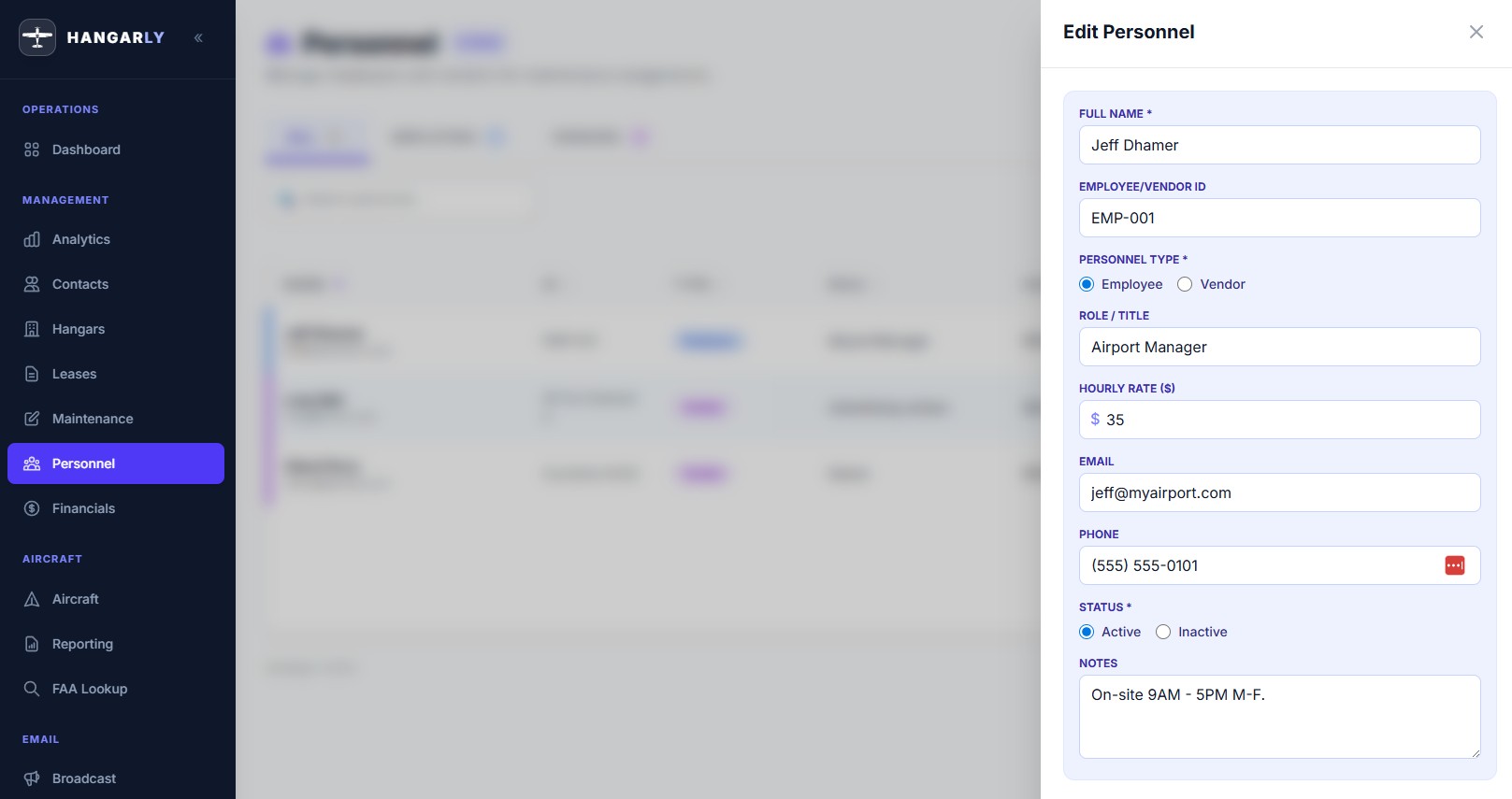Open FAA Lookup magnifier icon
1512x799 pixels.
pyautogui.click(x=32, y=689)
